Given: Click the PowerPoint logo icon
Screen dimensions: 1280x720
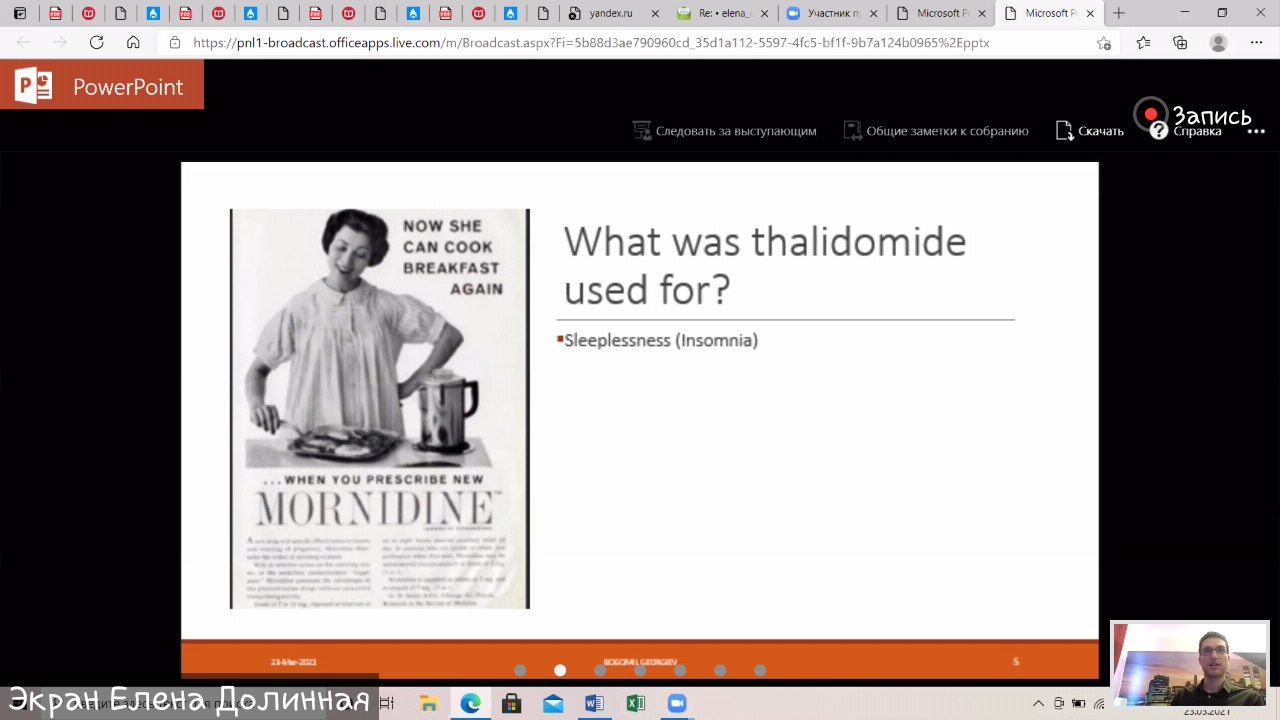Looking at the screenshot, I should point(33,86).
